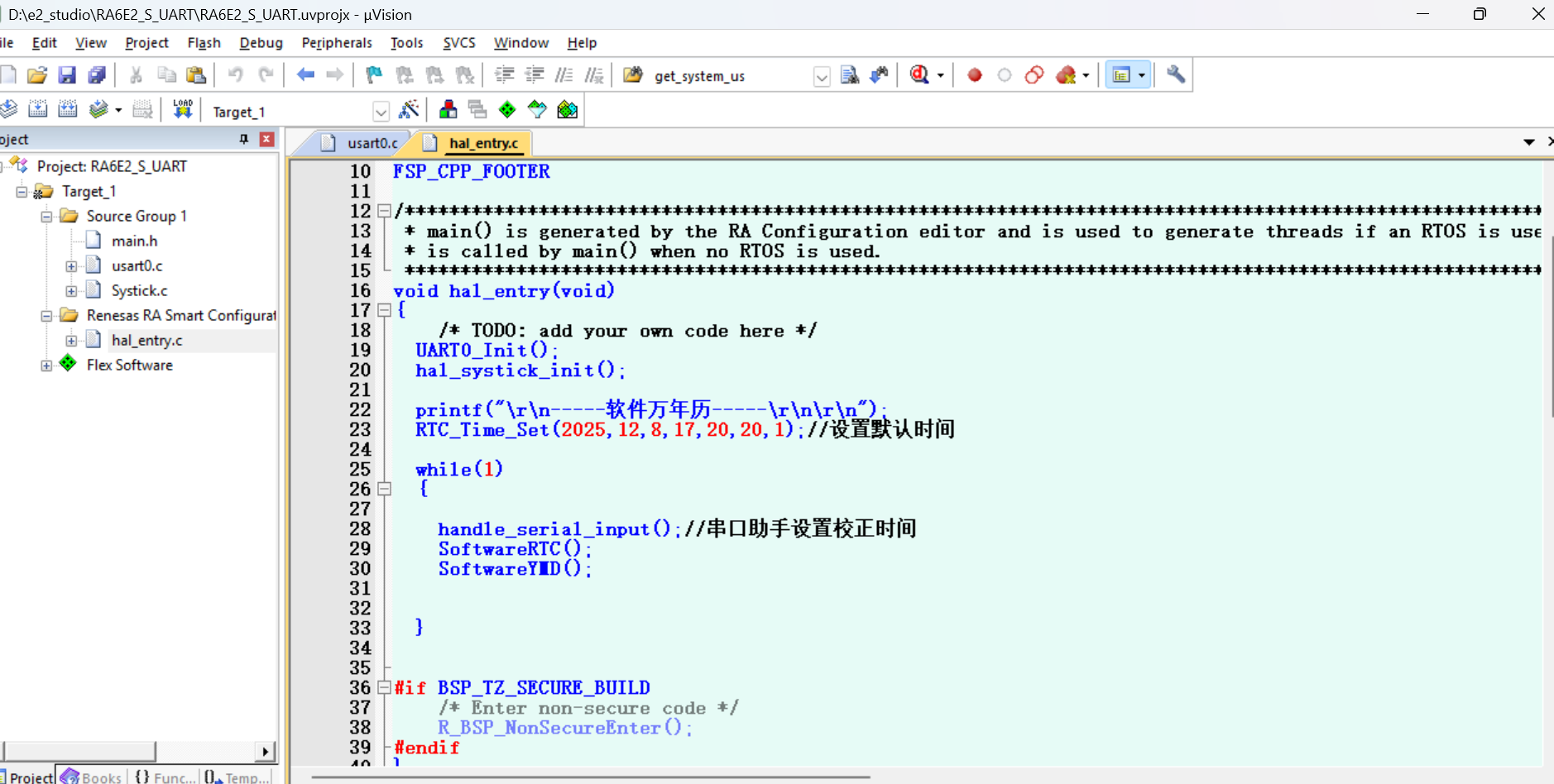Open Options for Target magic wand icon
Image resolution: width=1554 pixels, height=784 pixels.
[409, 109]
